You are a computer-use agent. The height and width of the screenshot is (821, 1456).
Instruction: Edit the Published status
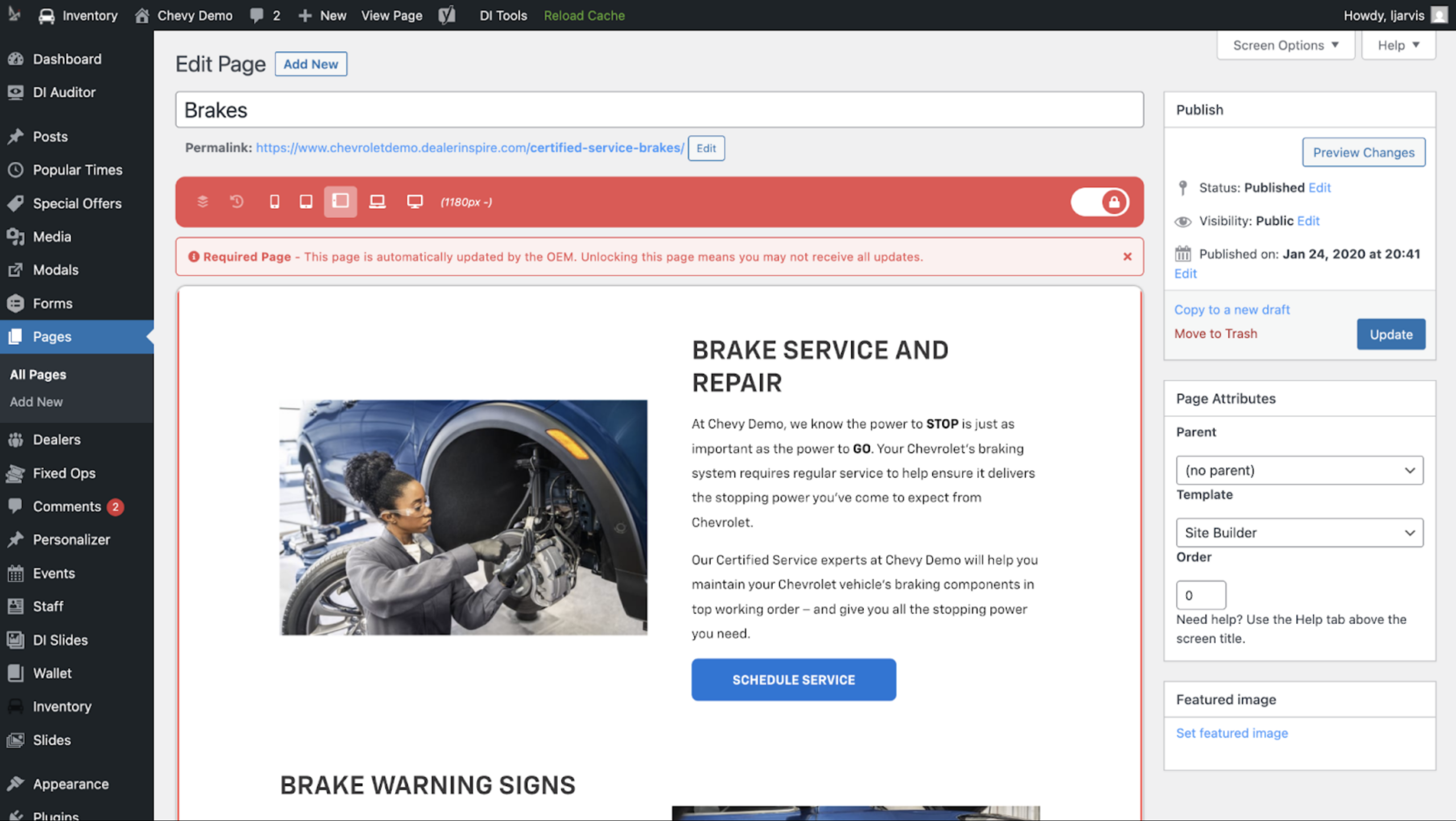coord(1319,187)
